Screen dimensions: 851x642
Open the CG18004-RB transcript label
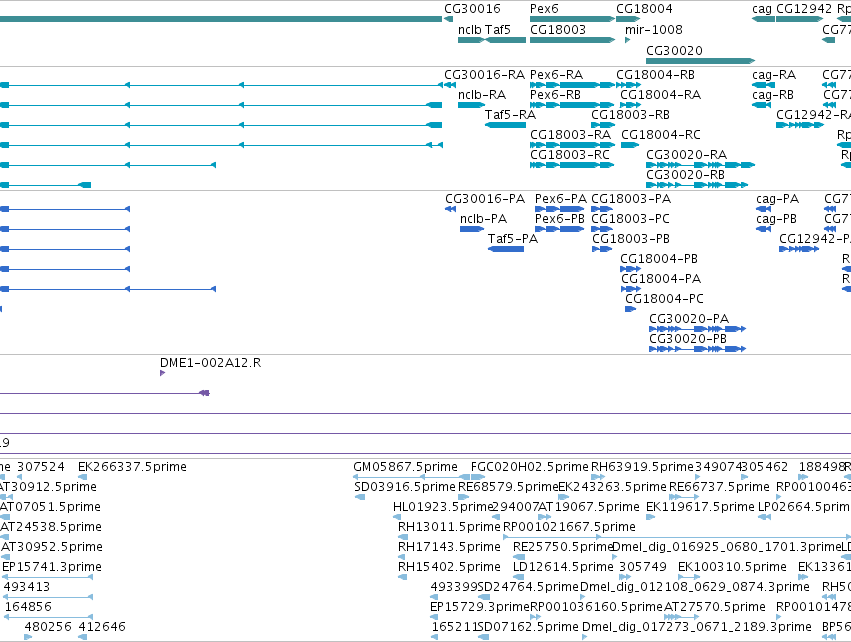pyautogui.click(x=656, y=75)
